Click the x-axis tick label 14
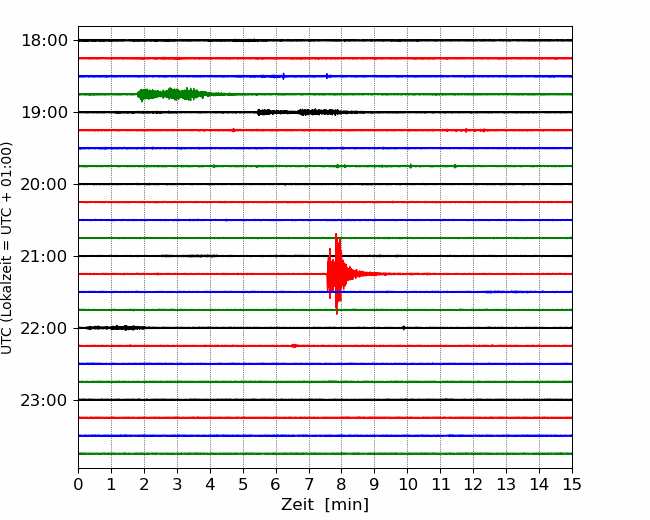Screen dimensions: 650x520 click(539, 484)
